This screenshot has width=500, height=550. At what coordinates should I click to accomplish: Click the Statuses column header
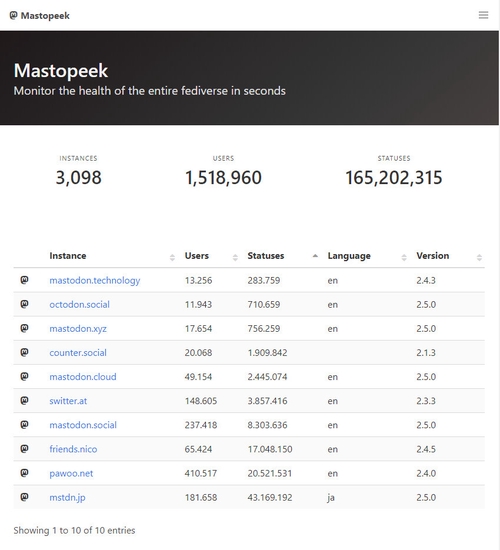(266, 256)
